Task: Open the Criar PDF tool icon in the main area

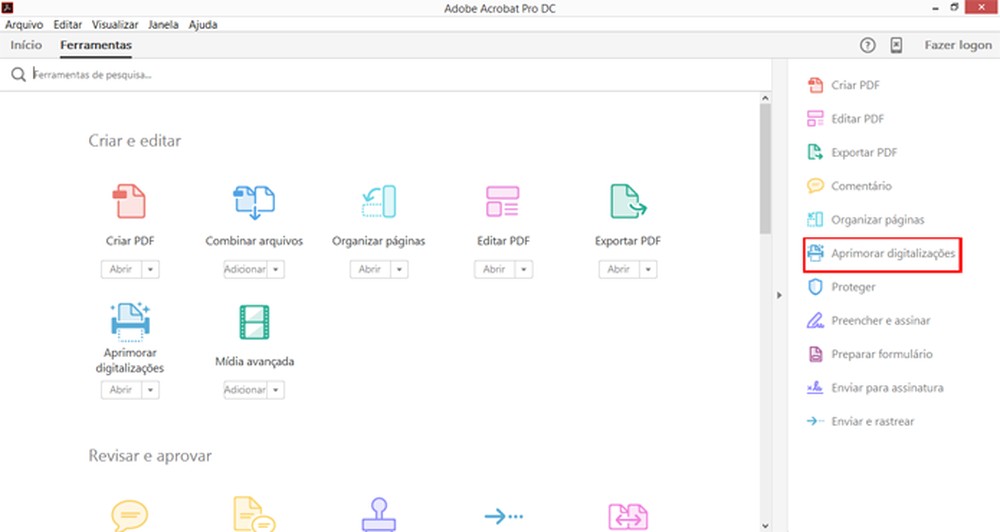Action: 129,202
